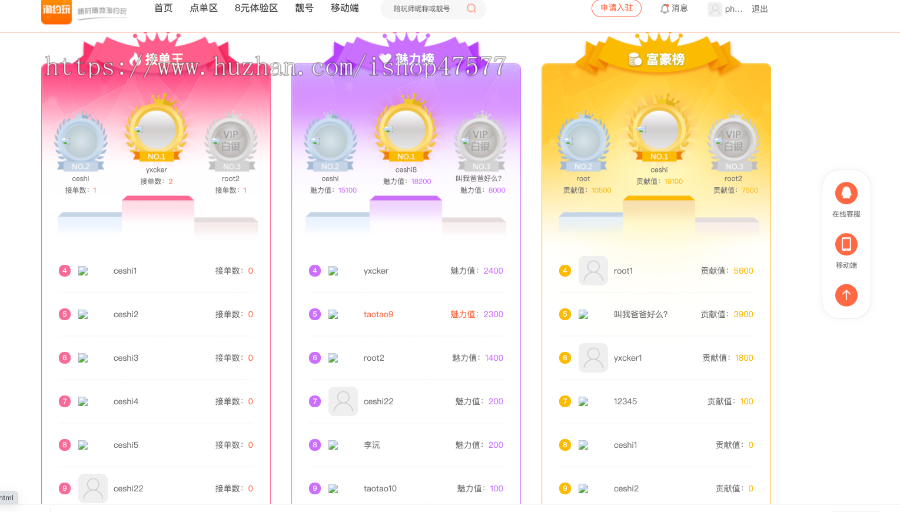Click the 魅力值 2400 value

(493, 271)
